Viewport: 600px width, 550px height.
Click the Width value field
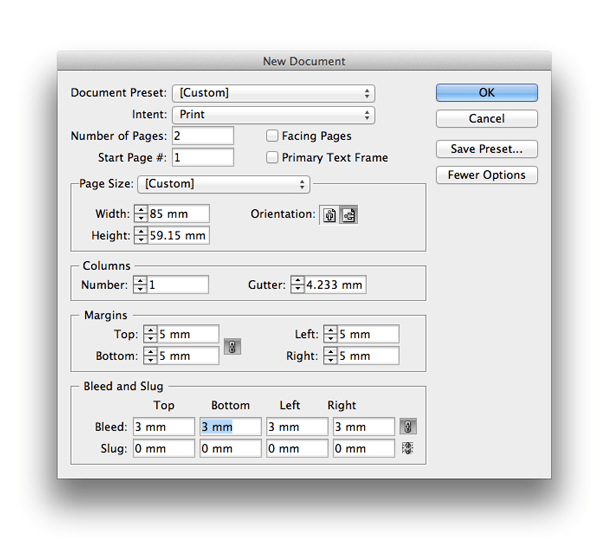(178, 214)
